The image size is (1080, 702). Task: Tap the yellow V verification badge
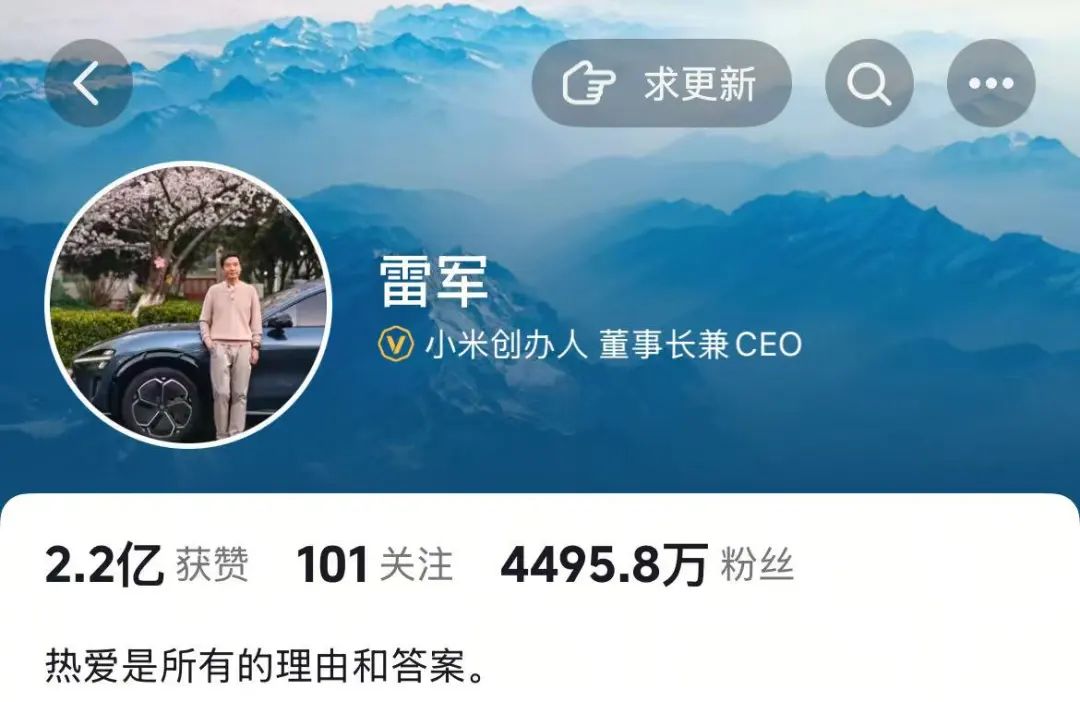[x=396, y=344]
